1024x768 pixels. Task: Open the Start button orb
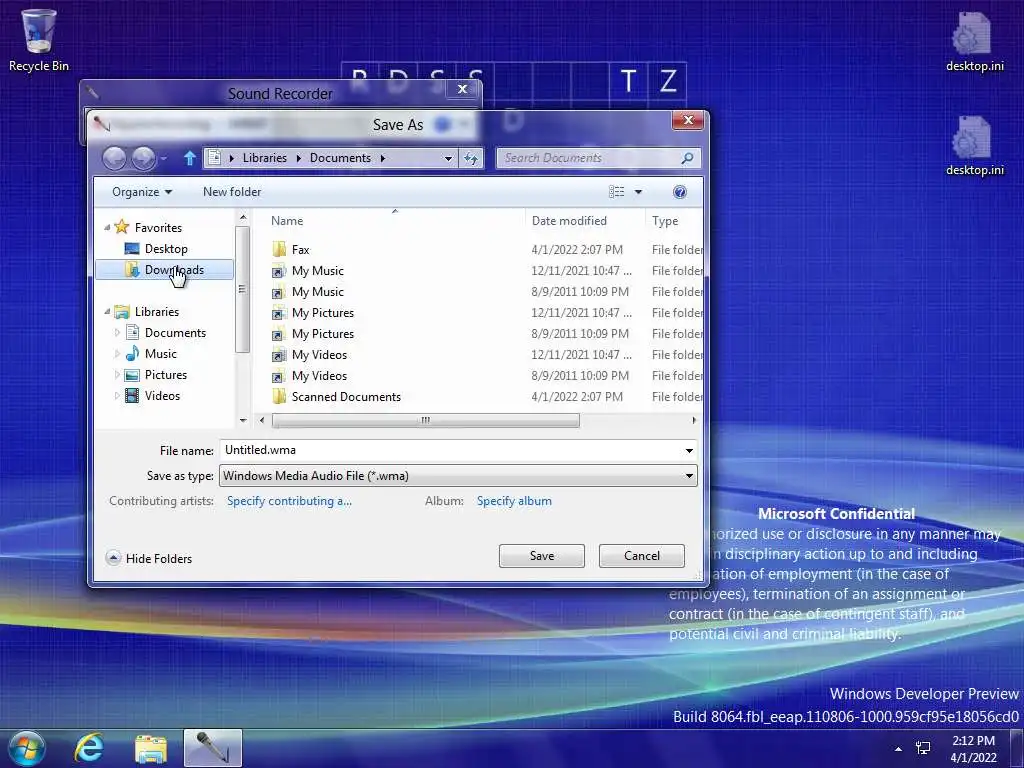tap(27, 748)
